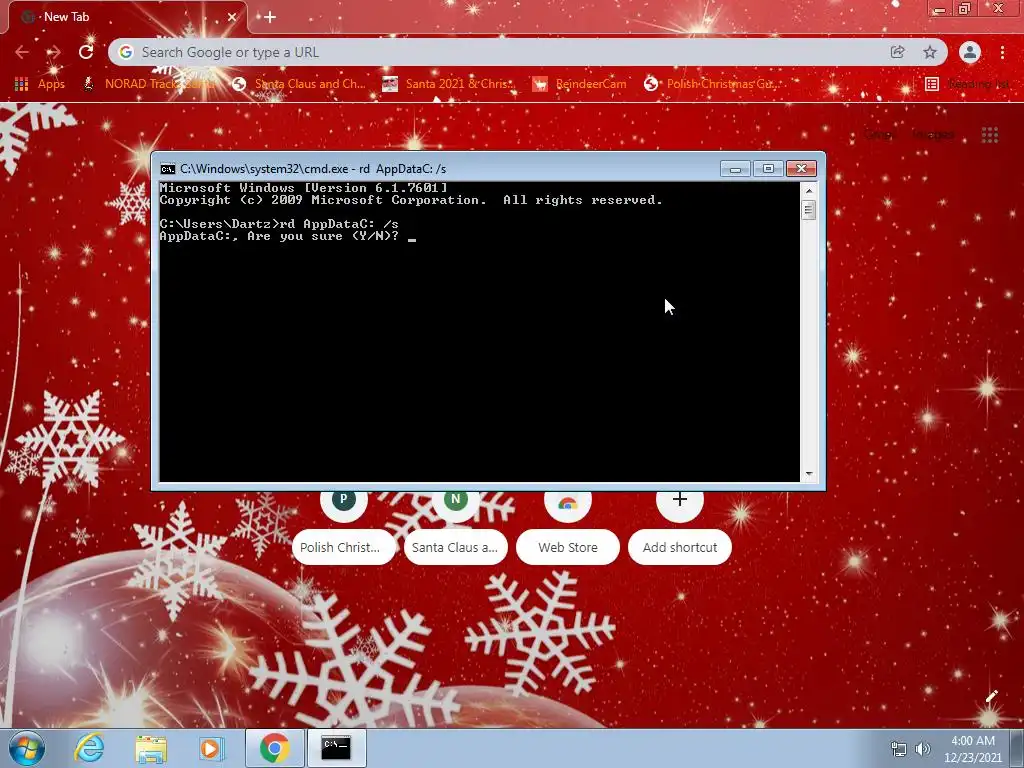Open the Apps bookmark shortcut

pos(40,84)
